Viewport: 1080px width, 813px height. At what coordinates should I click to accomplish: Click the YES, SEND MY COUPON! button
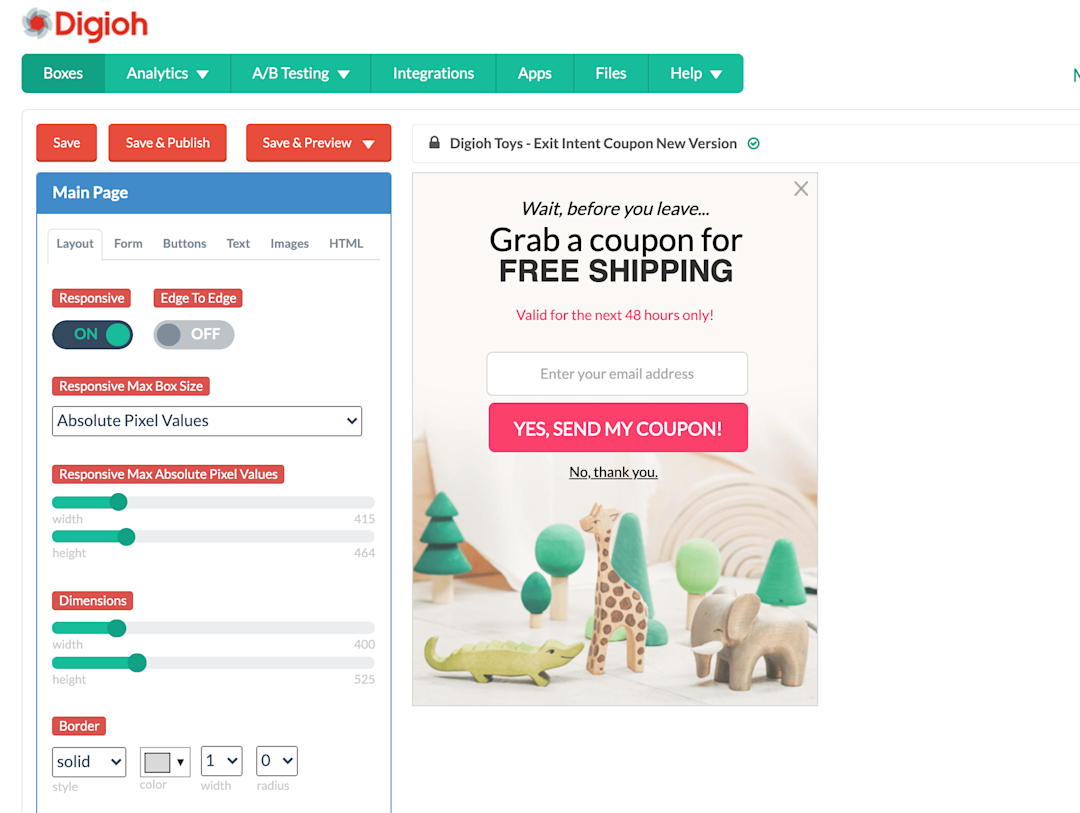click(x=618, y=428)
